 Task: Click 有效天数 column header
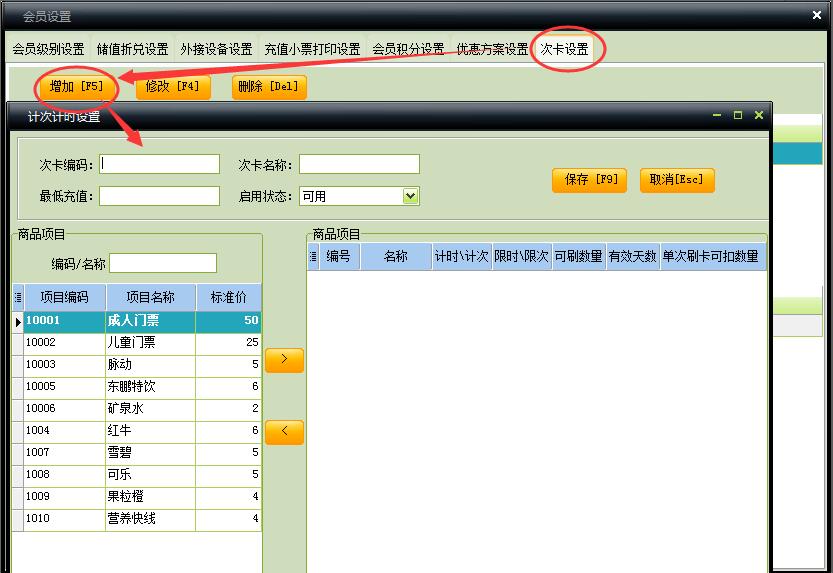(x=633, y=256)
